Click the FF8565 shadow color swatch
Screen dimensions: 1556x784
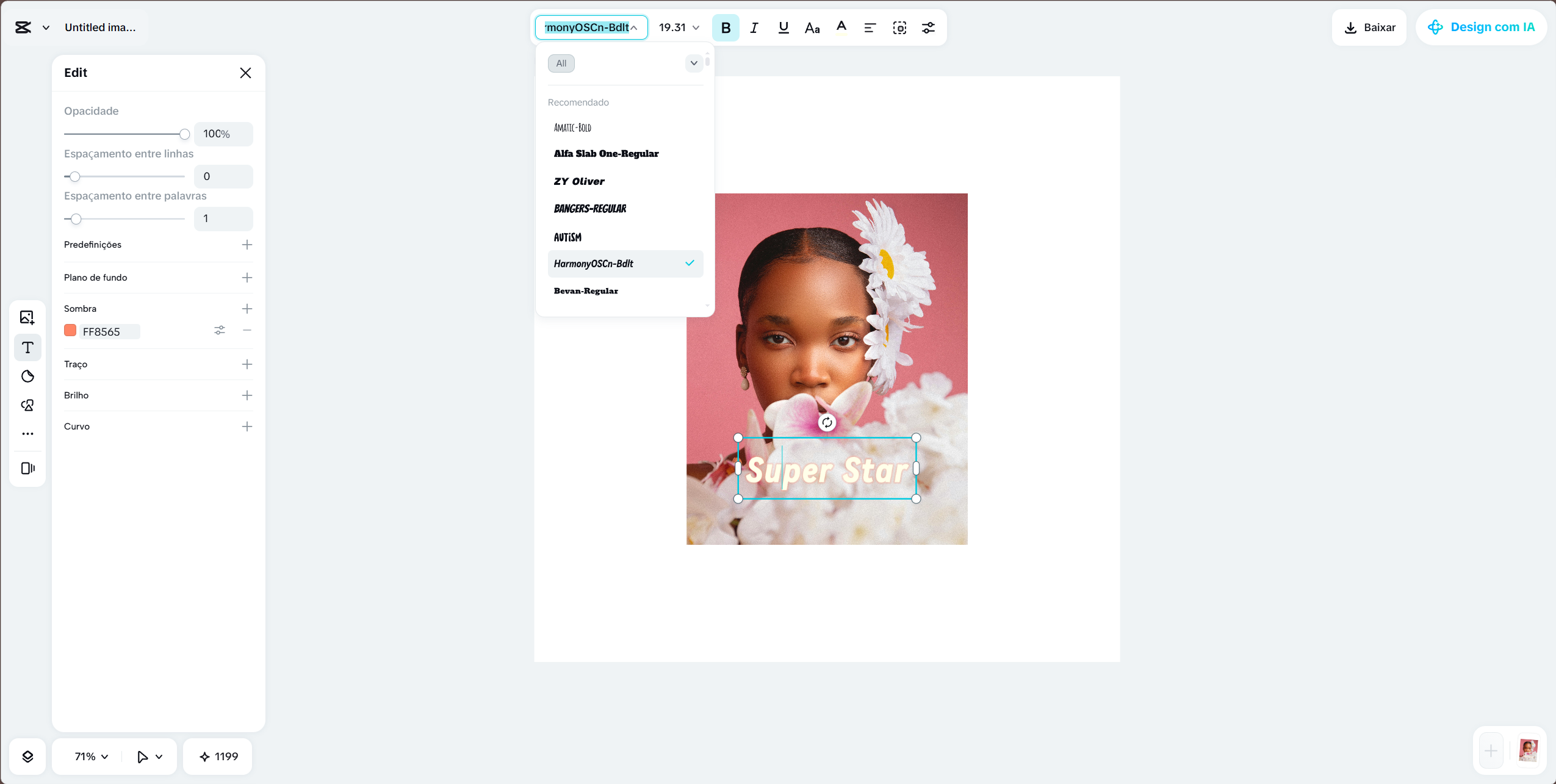pos(70,330)
